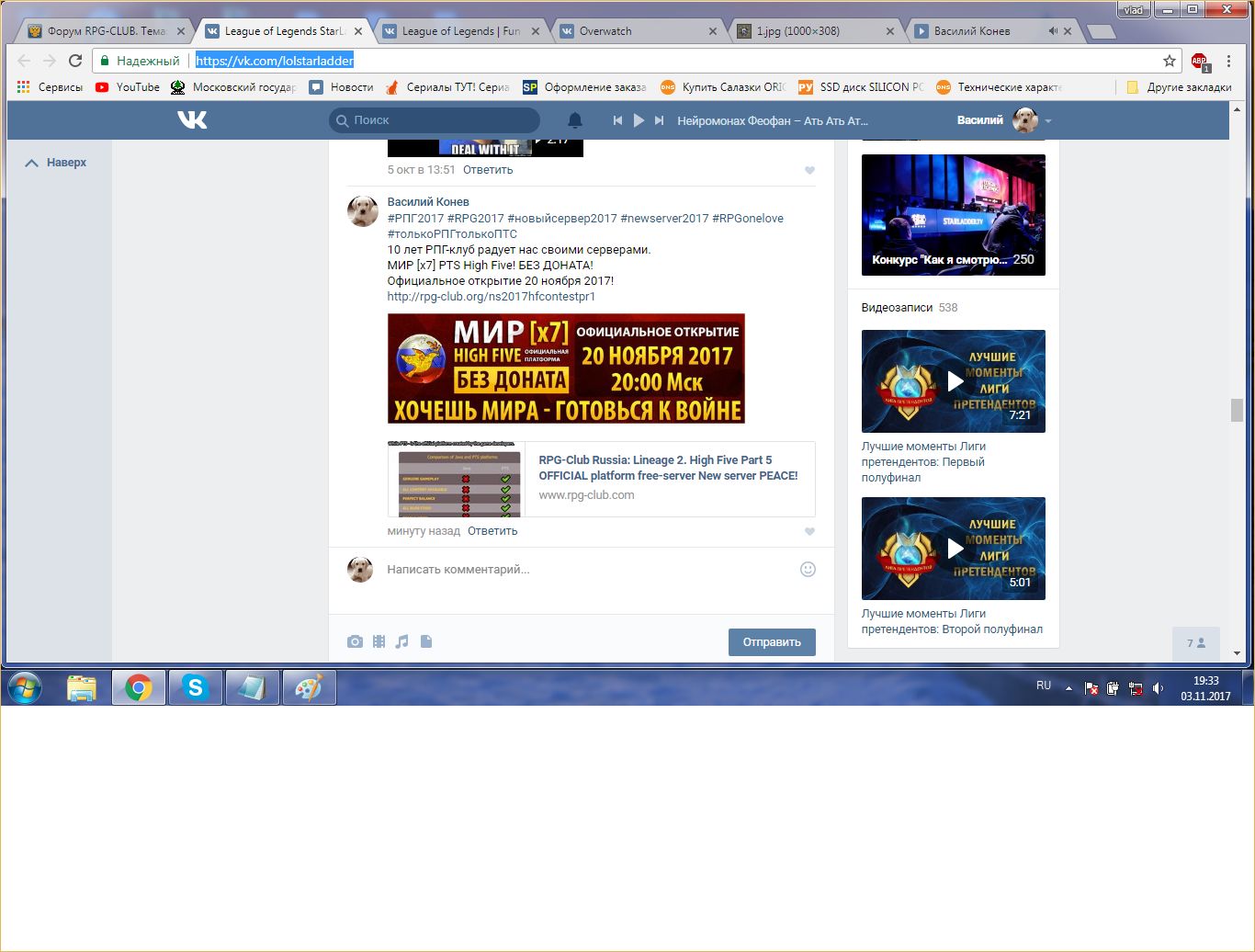
Task: Open SSD диск SILICON bookmark
Action: (x=861, y=87)
